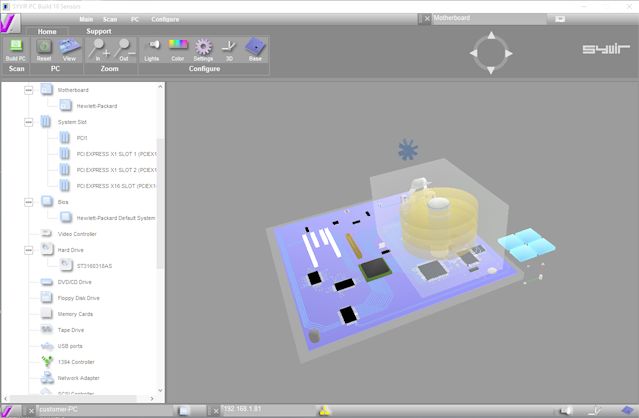Click the lights icon in status bar
This screenshot has width=639, height=418.
[566, 411]
